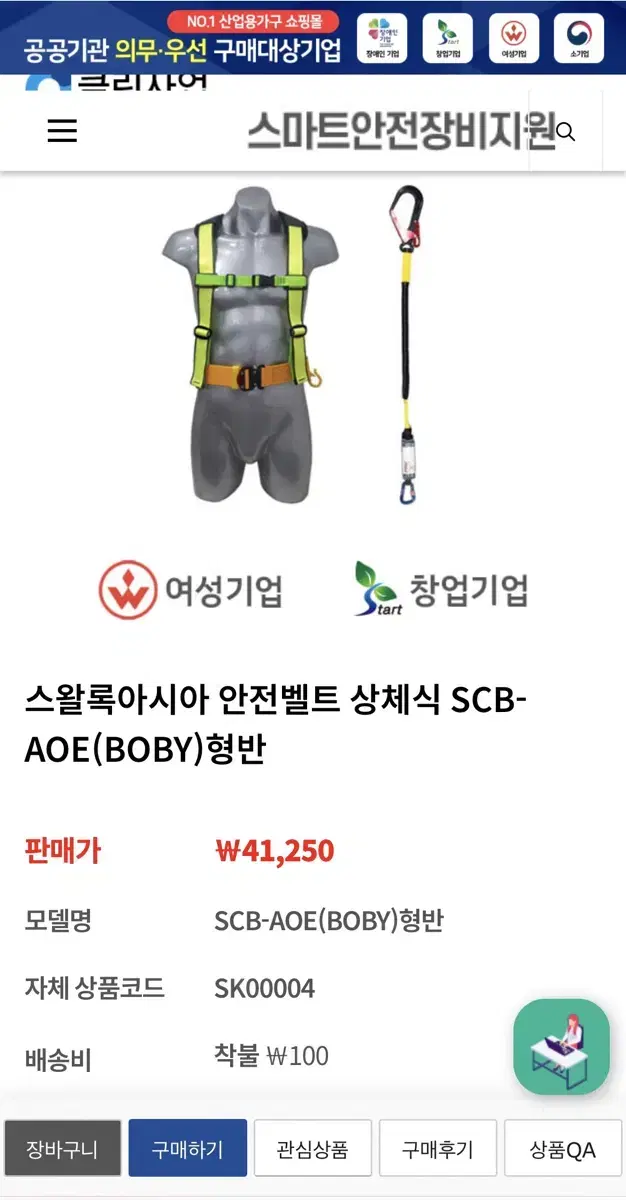Tap the 소기업 badge in top banner
This screenshot has width=626, height=1200.
(579, 38)
